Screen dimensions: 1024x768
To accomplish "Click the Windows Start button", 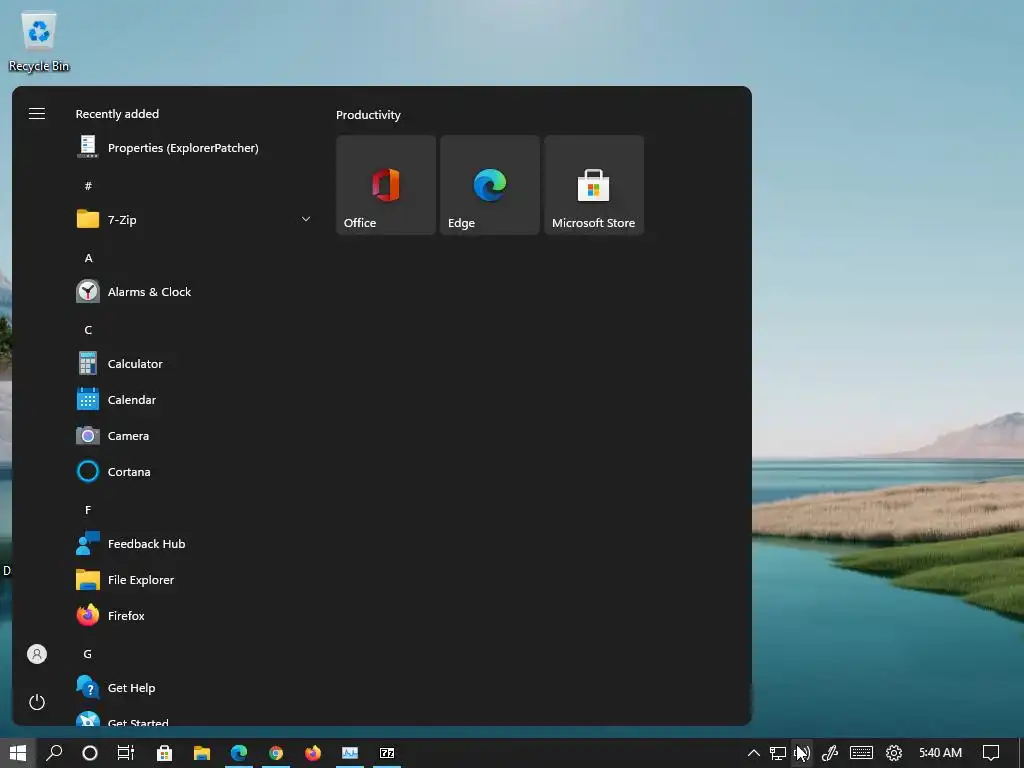I will (x=18, y=753).
